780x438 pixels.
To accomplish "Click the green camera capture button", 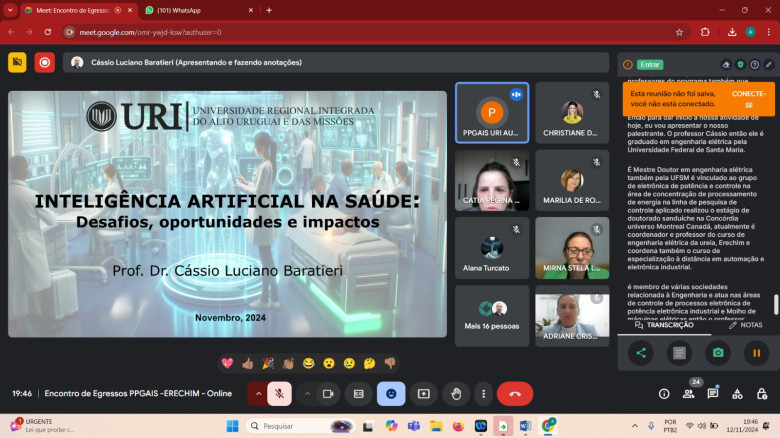I will click(717, 352).
